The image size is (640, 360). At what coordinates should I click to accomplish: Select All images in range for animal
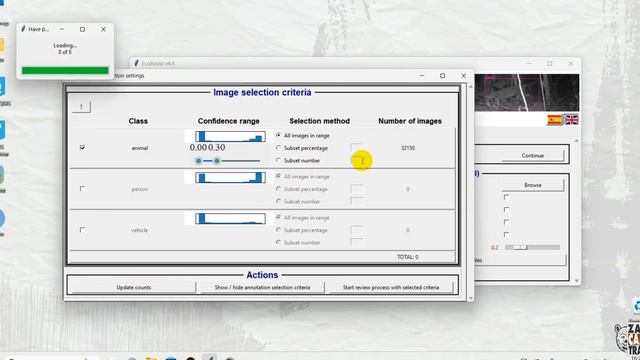point(278,135)
